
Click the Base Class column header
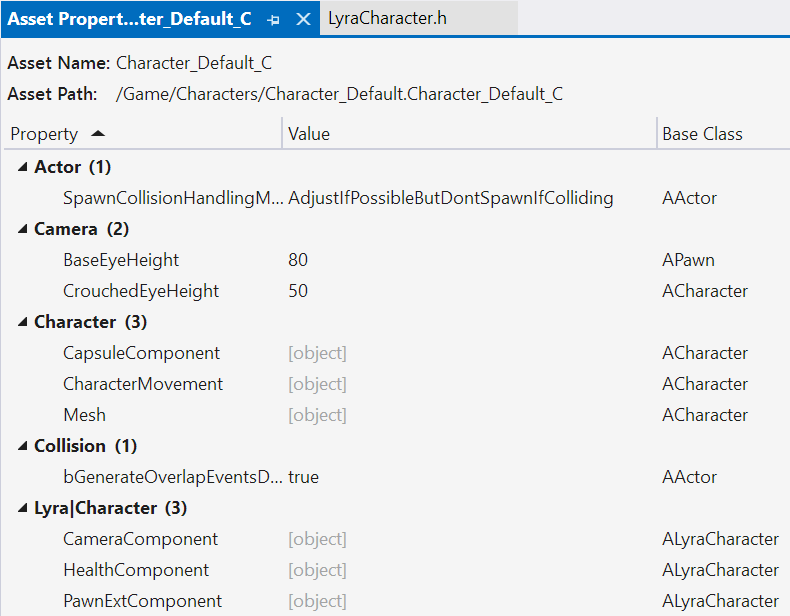coord(702,134)
